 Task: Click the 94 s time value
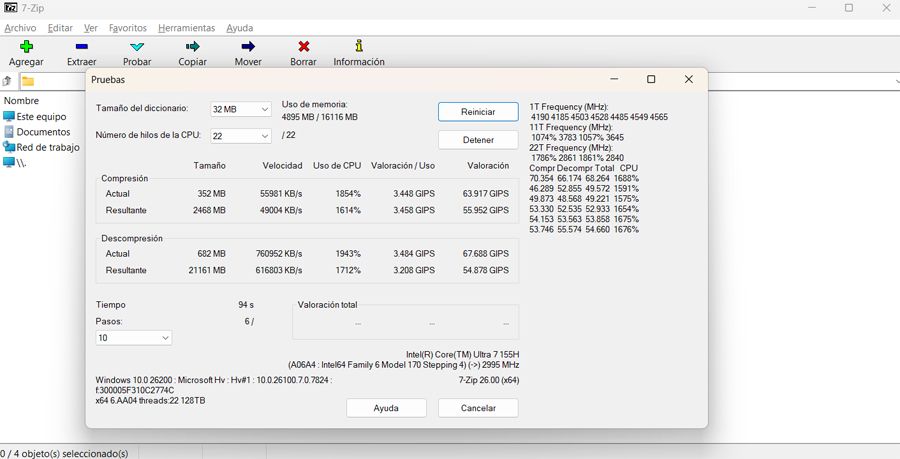coord(246,305)
